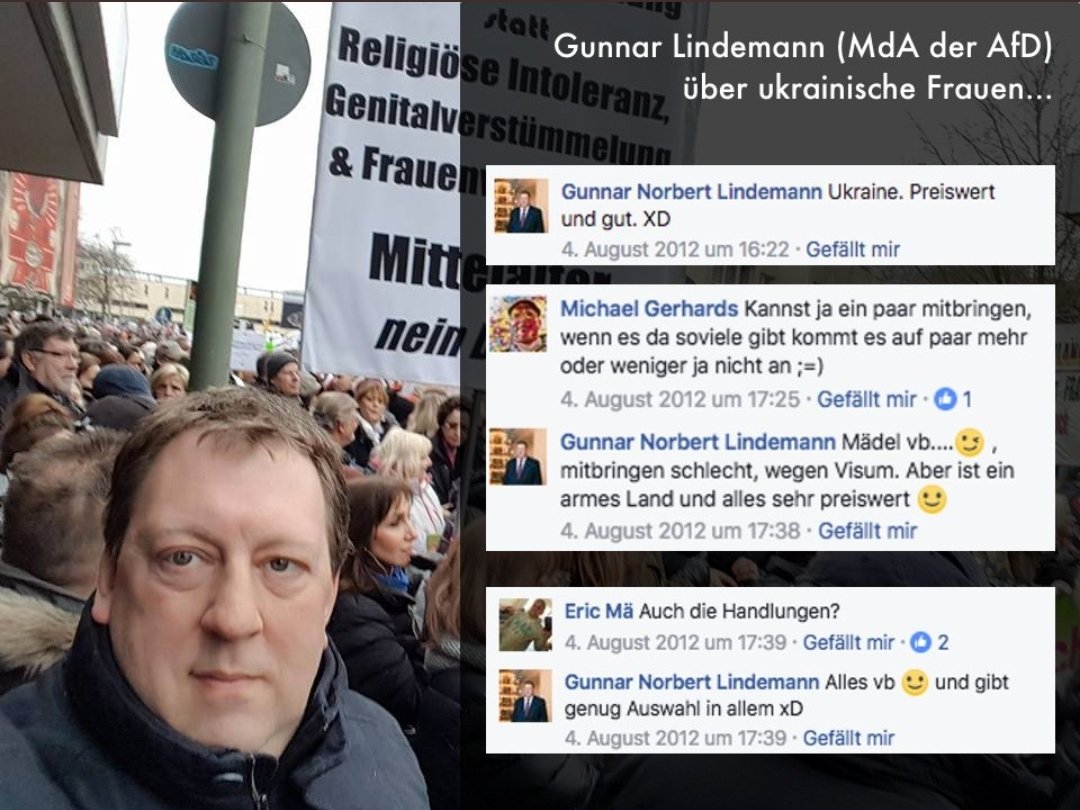This screenshot has height=810, width=1080.
Task: Click the winking emoji in the 'Mädel vb' comment
Action: (x=969, y=443)
